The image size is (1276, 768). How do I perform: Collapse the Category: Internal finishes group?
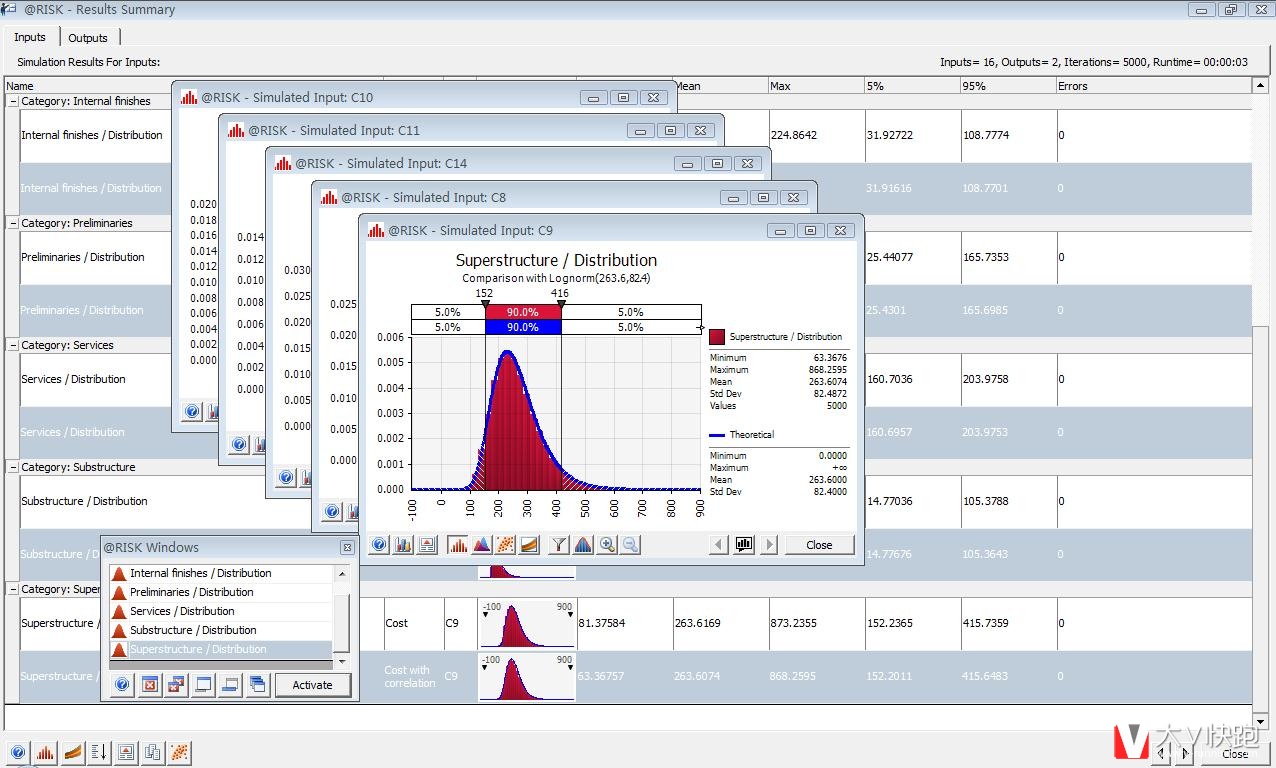[13, 101]
